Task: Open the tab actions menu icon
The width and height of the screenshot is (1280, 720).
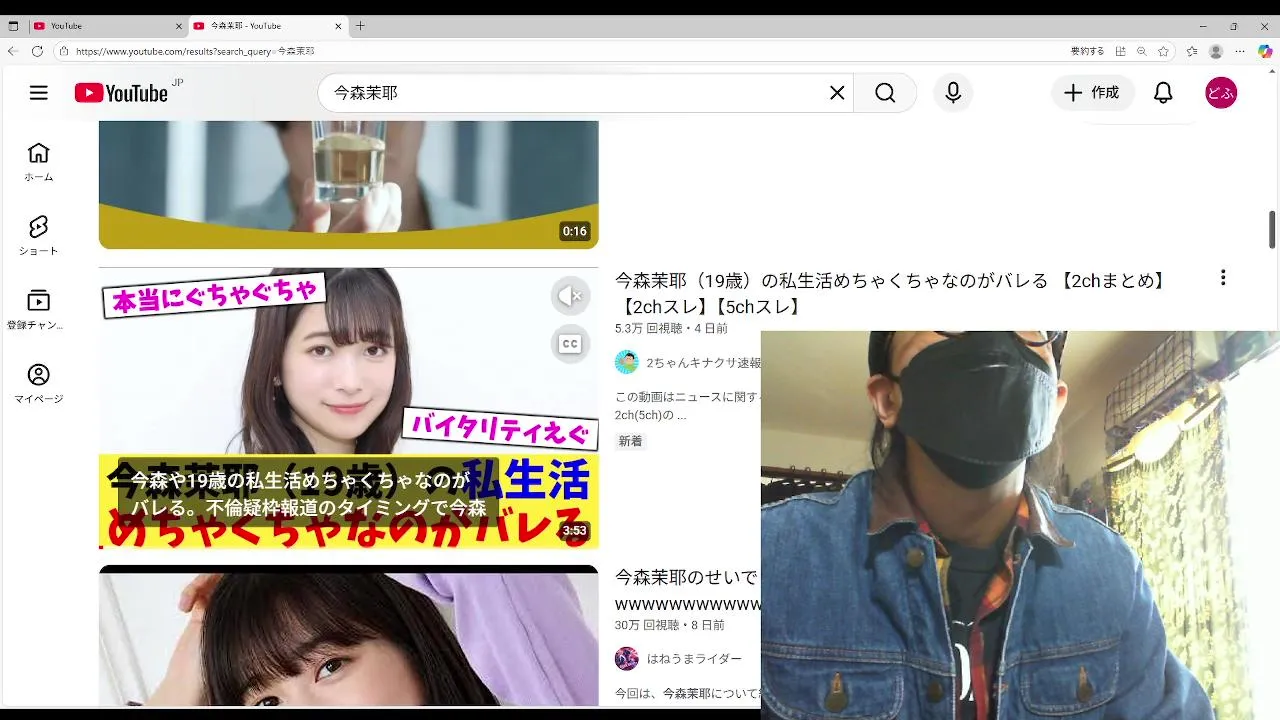Action: [14, 26]
